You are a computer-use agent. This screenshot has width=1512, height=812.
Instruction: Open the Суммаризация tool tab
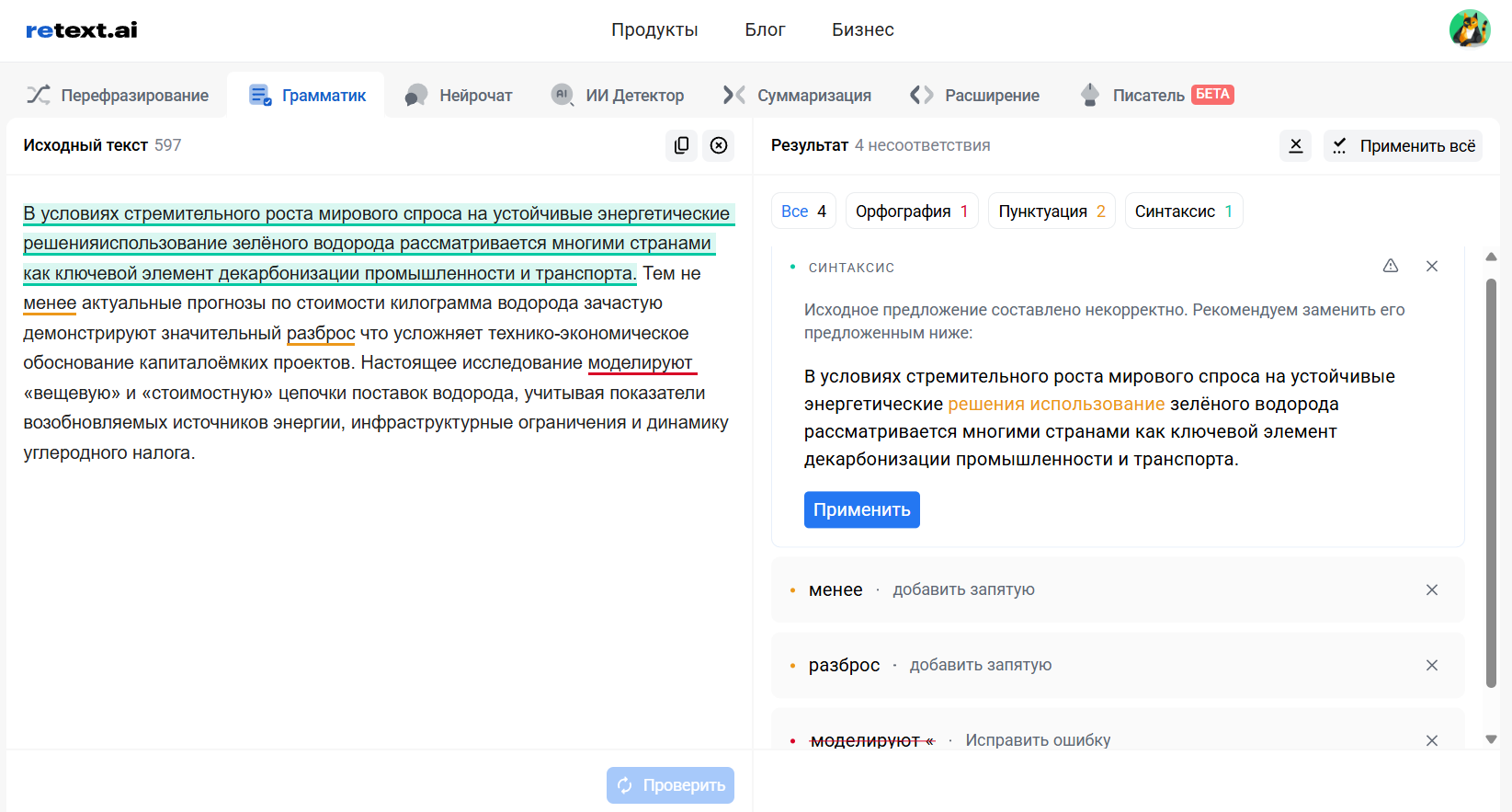[797, 96]
